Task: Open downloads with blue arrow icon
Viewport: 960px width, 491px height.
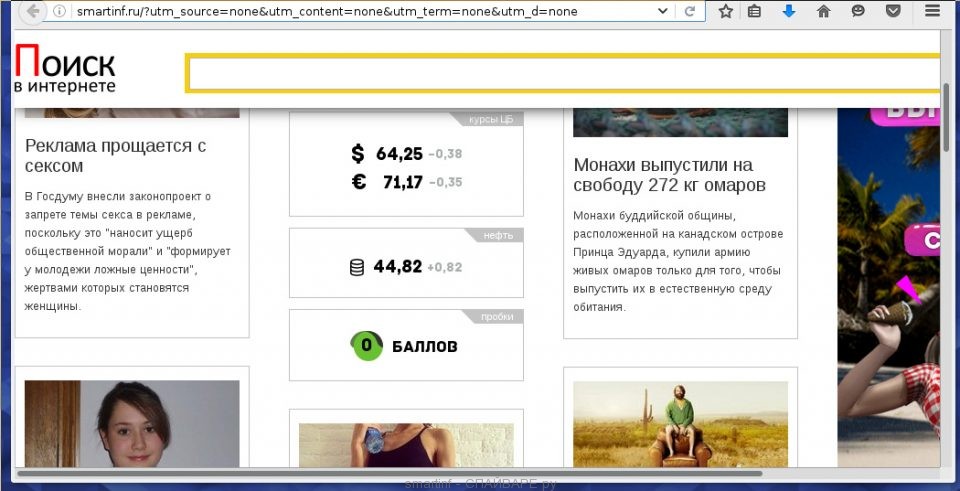Action: [x=789, y=11]
